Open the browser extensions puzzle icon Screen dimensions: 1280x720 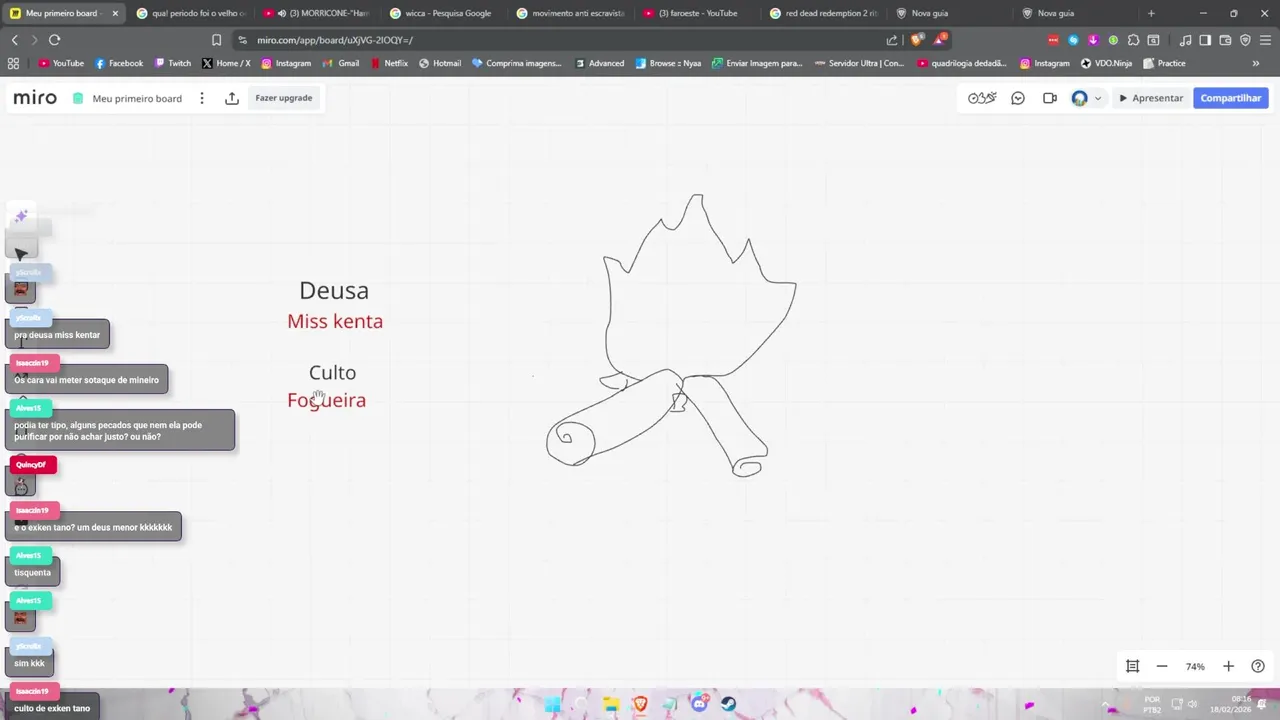(x=1133, y=40)
